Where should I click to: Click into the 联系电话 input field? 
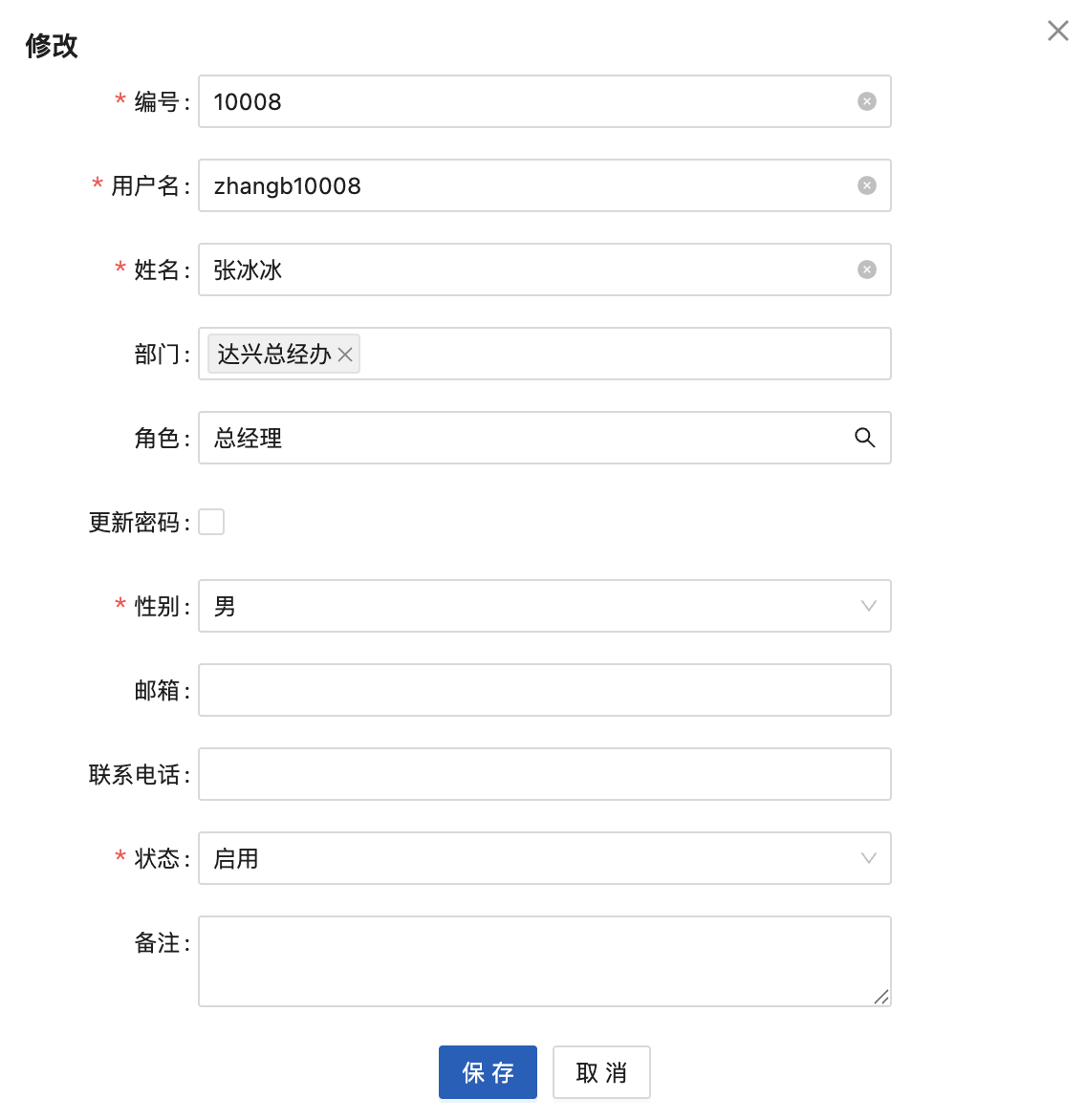coord(544,774)
